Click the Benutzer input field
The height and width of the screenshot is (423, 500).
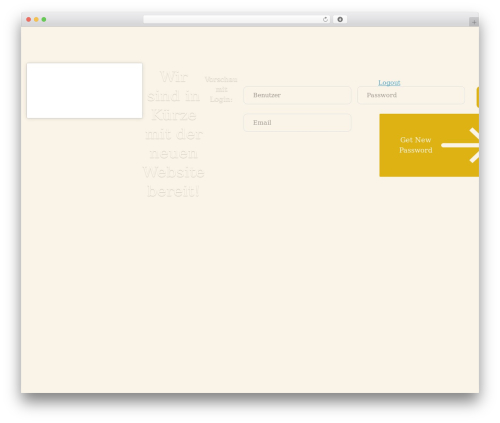(x=297, y=95)
